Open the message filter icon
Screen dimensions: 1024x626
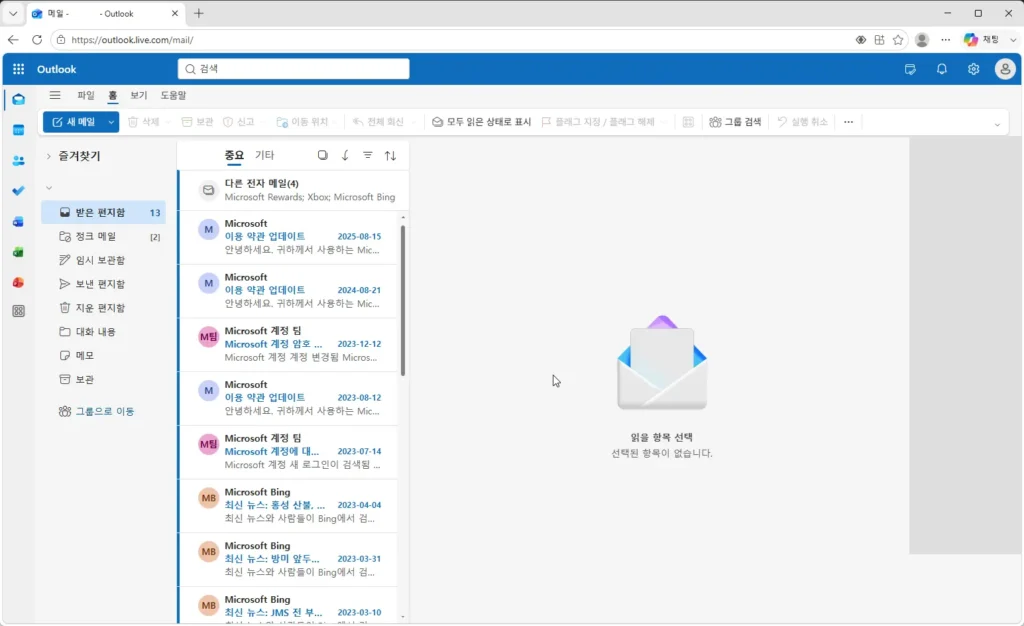coord(368,155)
